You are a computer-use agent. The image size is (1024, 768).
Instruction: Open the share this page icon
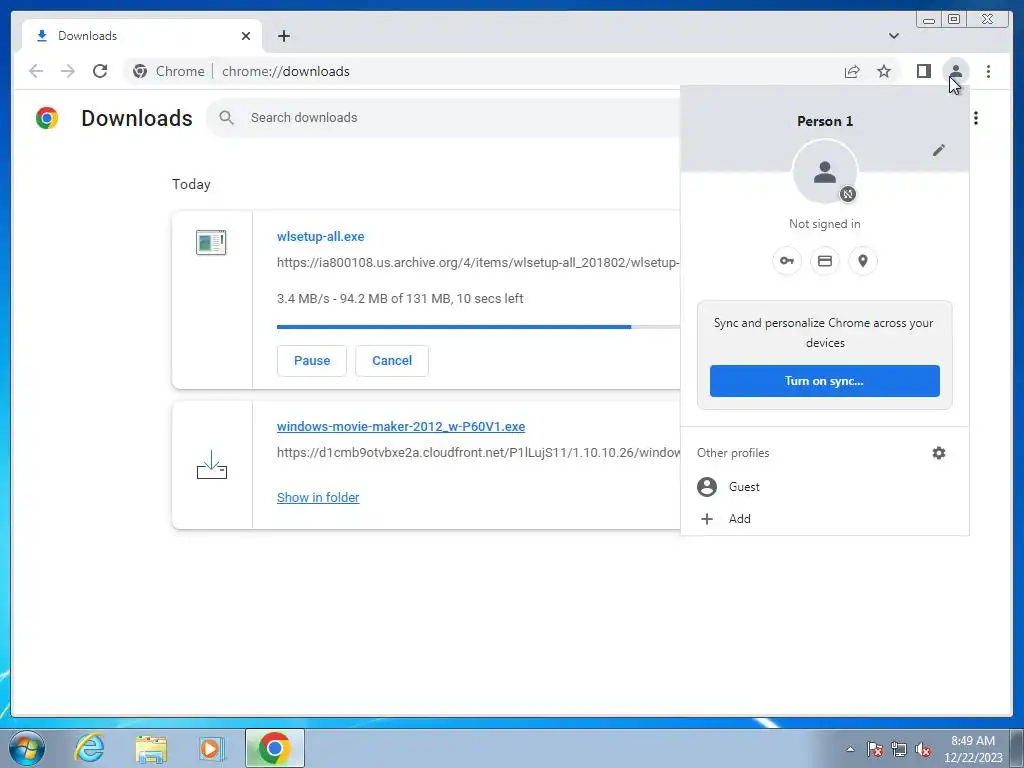[x=852, y=71]
